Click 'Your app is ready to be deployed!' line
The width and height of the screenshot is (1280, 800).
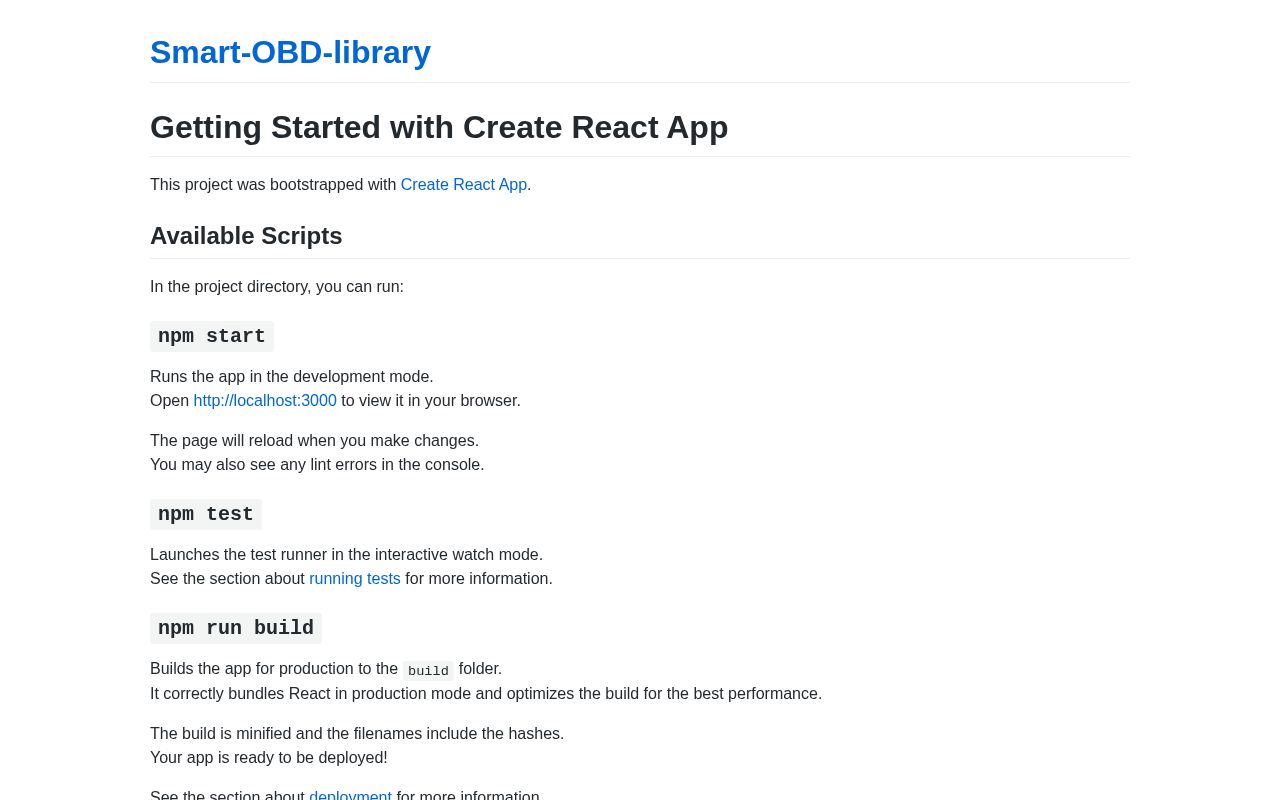pyautogui.click(x=269, y=758)
